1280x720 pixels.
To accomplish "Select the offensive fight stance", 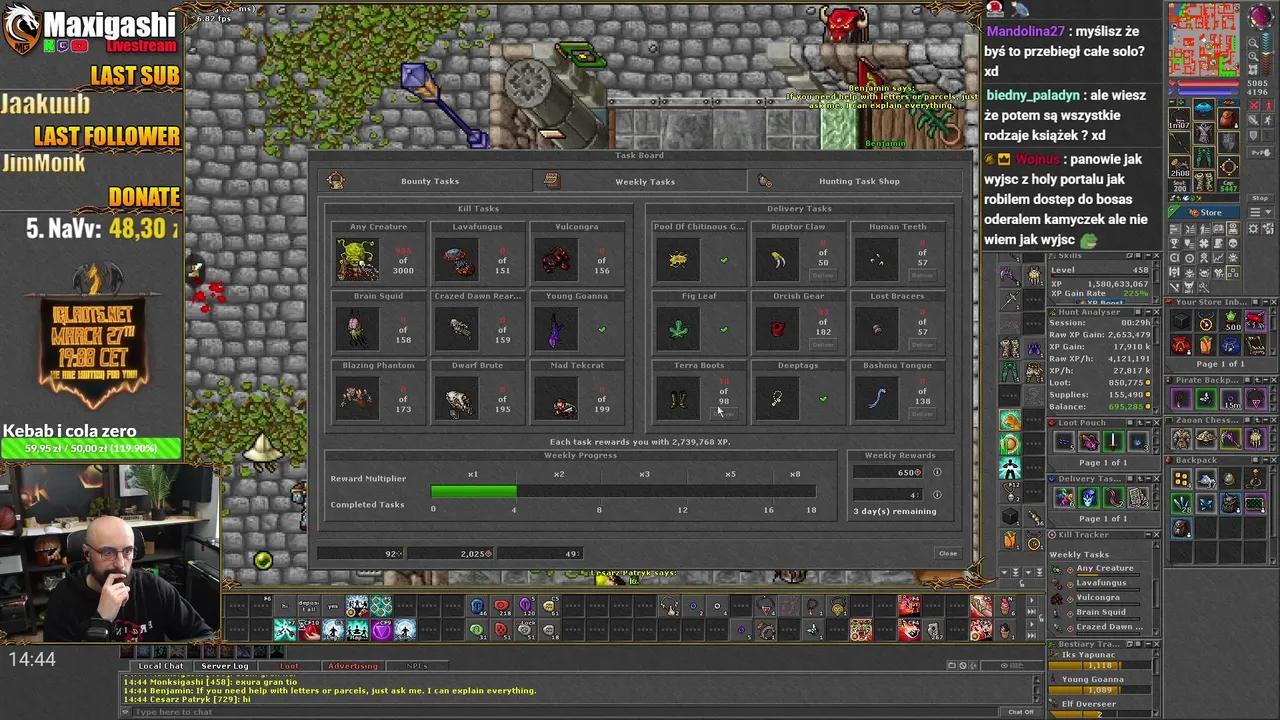I will [x=1254, y=105].
